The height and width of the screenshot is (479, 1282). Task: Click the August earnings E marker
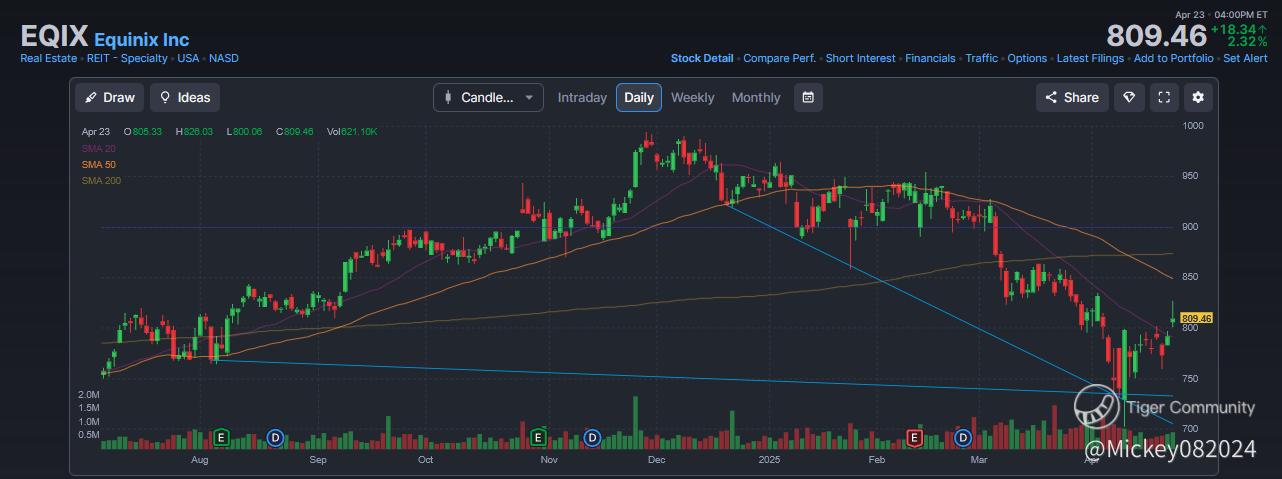point(222,437)
